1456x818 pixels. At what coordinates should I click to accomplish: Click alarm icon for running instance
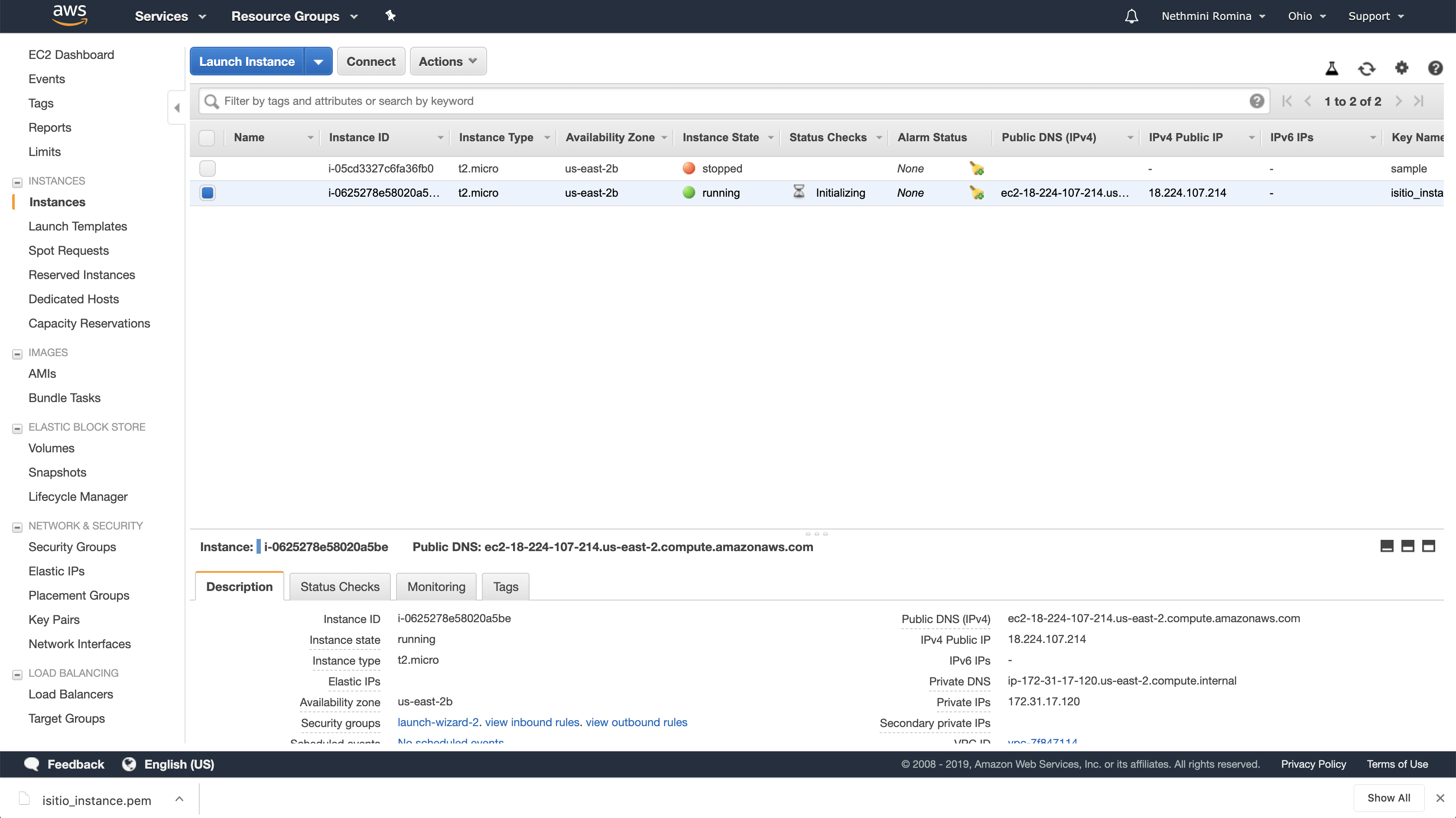click(x=977, y=193)
